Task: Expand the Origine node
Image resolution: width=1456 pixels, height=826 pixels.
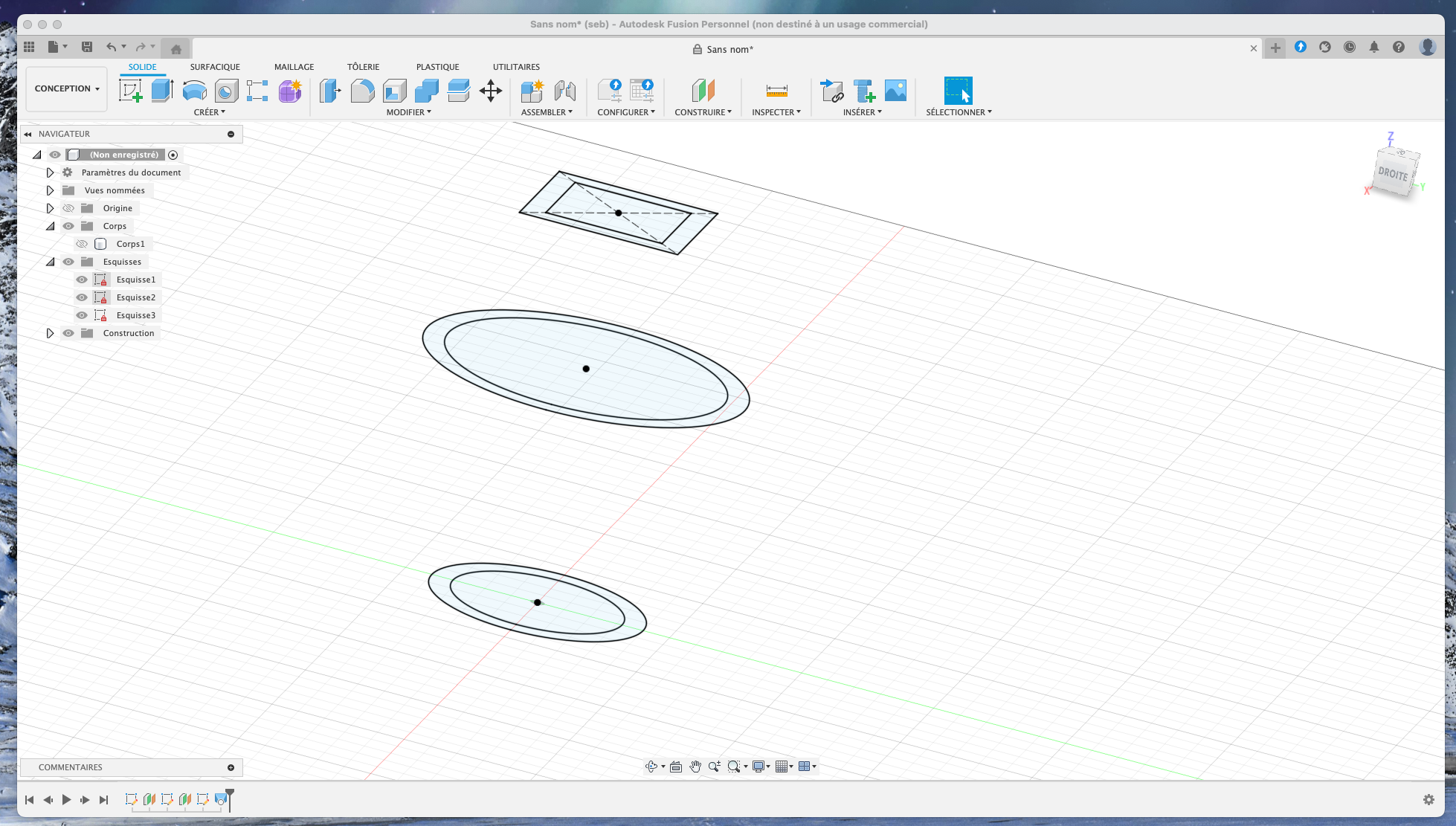Action: [x=50, y=208]
